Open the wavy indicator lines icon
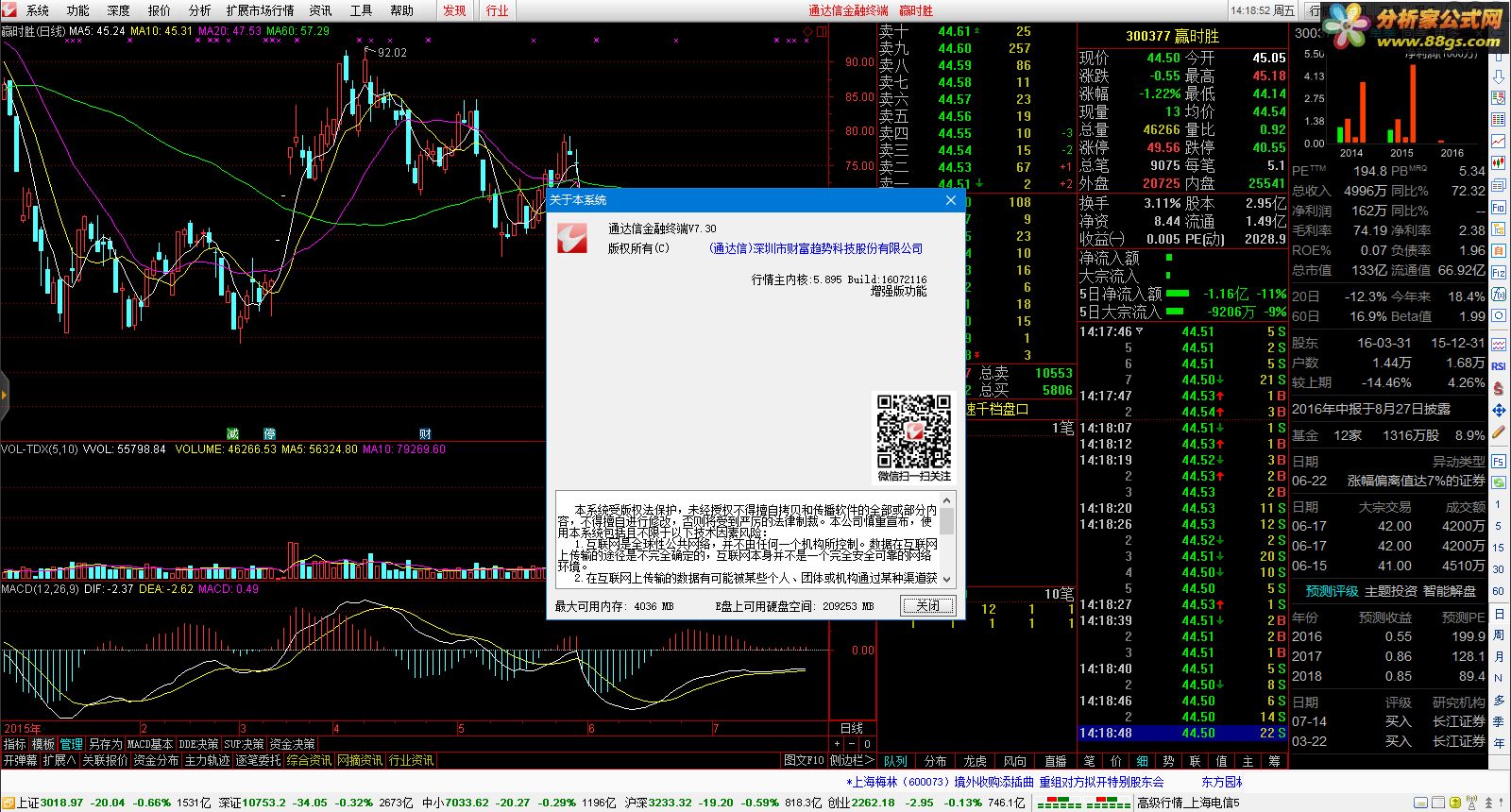Viewport: 1511px width, 812px height. [x=1499, y=344]
